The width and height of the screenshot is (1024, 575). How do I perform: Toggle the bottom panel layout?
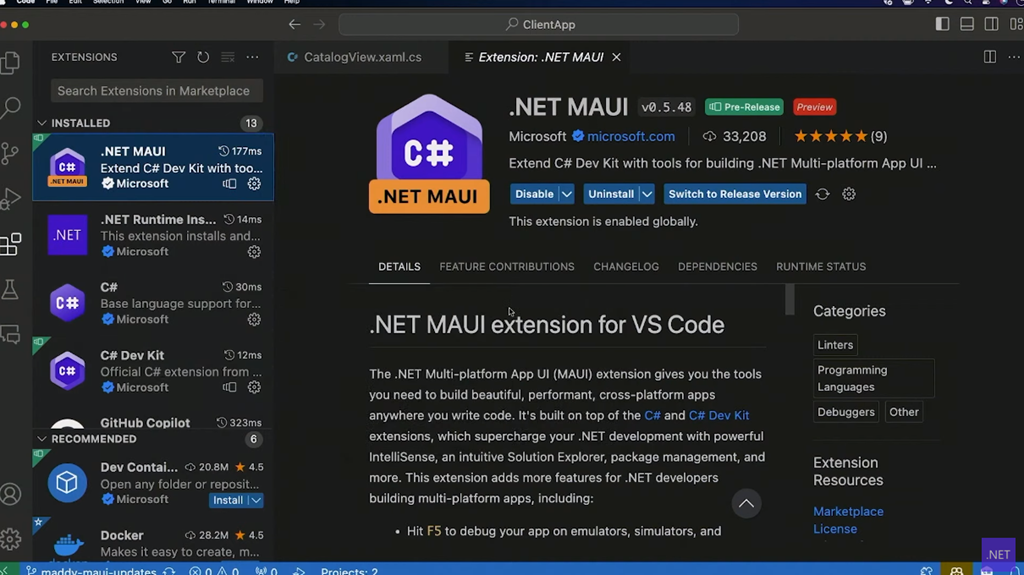pos(967,24)
